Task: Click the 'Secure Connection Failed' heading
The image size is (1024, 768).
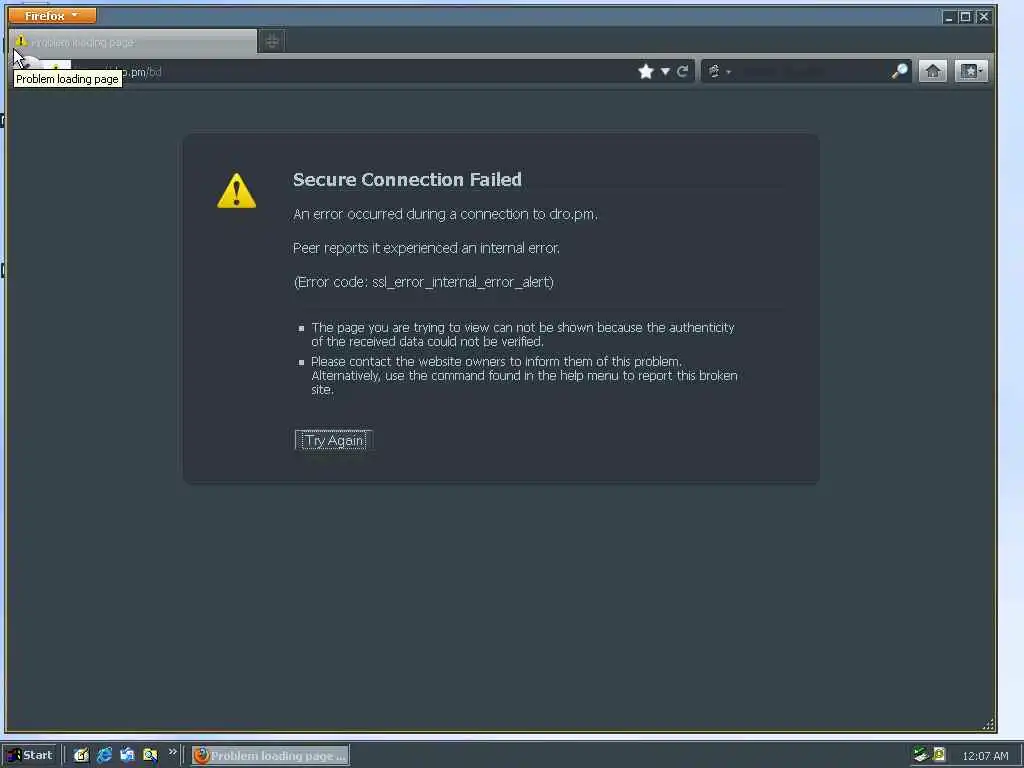Action: pos(407,180)
